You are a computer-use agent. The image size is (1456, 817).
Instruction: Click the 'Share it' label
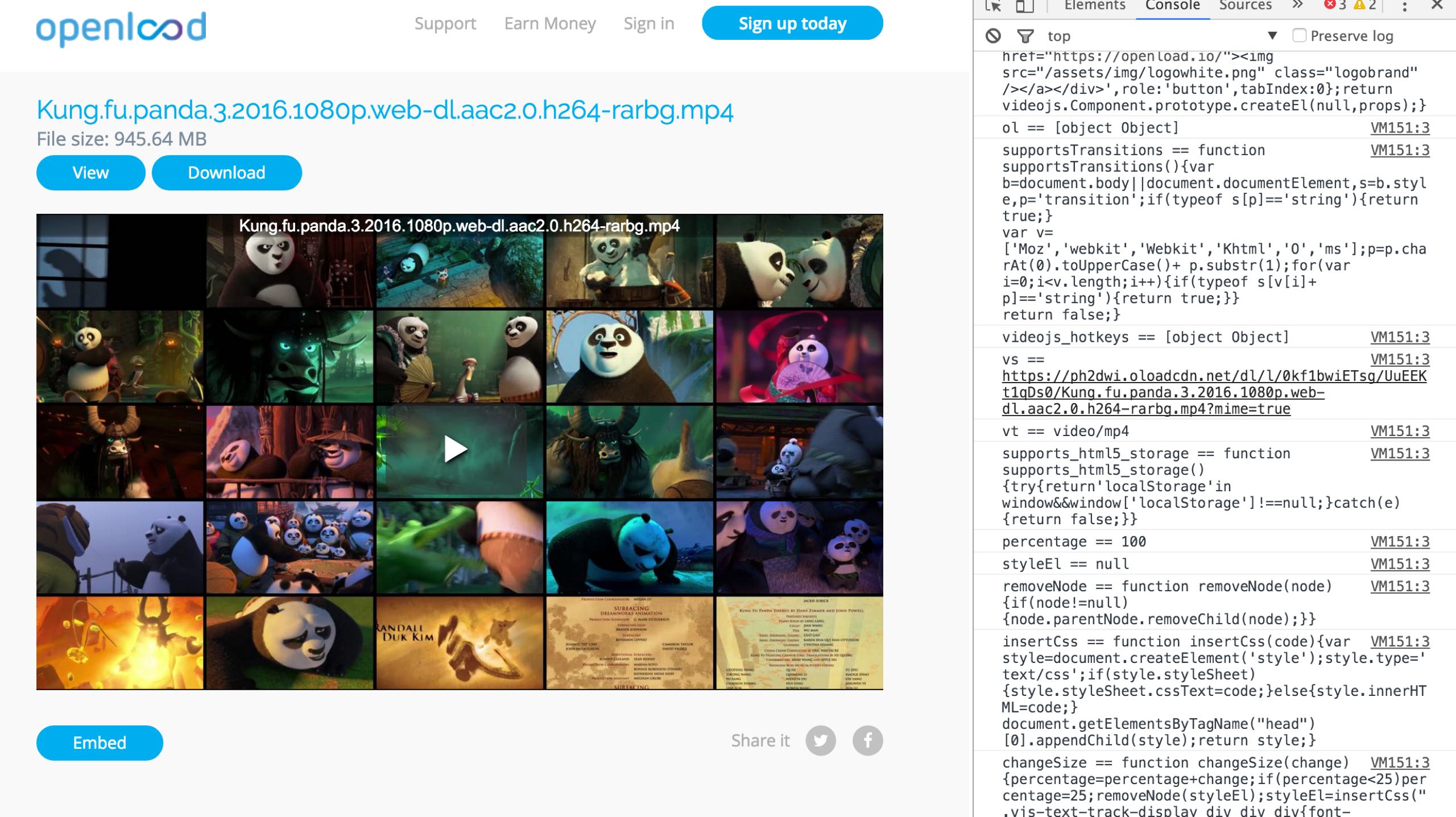760,741
